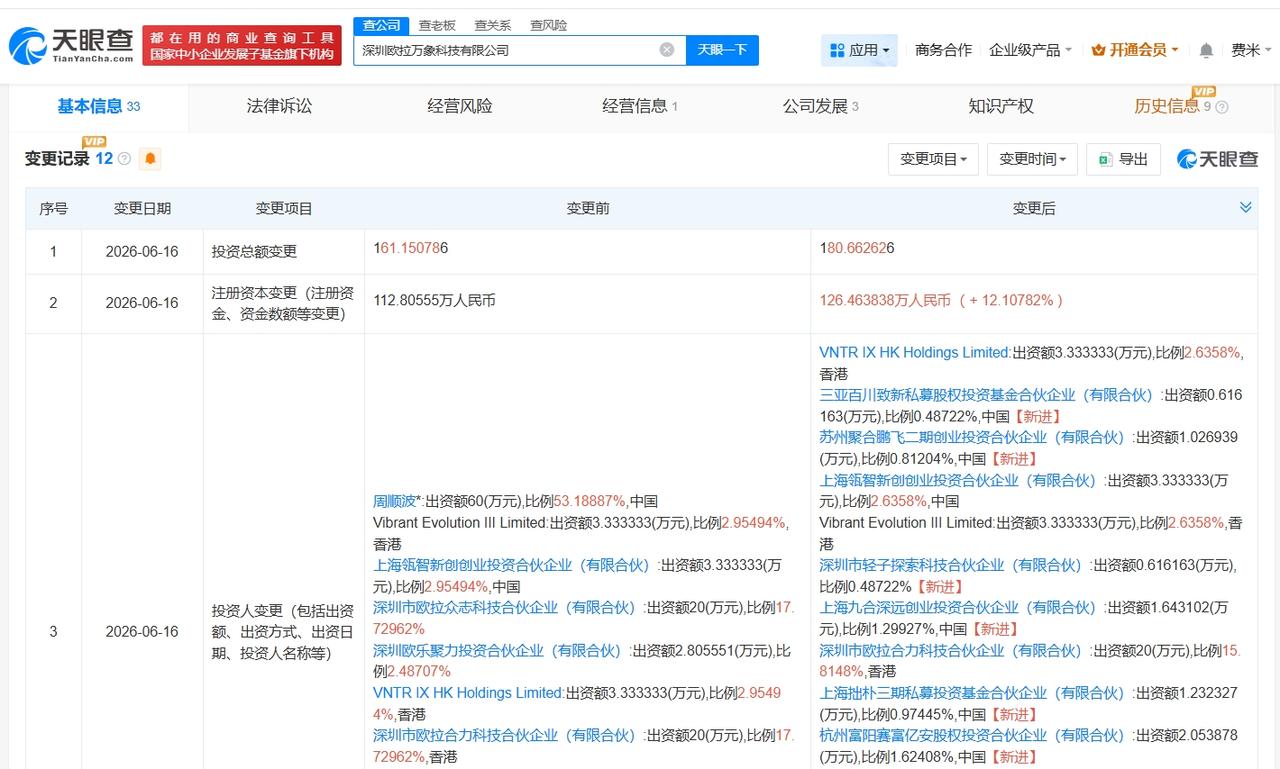Select the 126.463838万人民币 value

click(885, 300)
